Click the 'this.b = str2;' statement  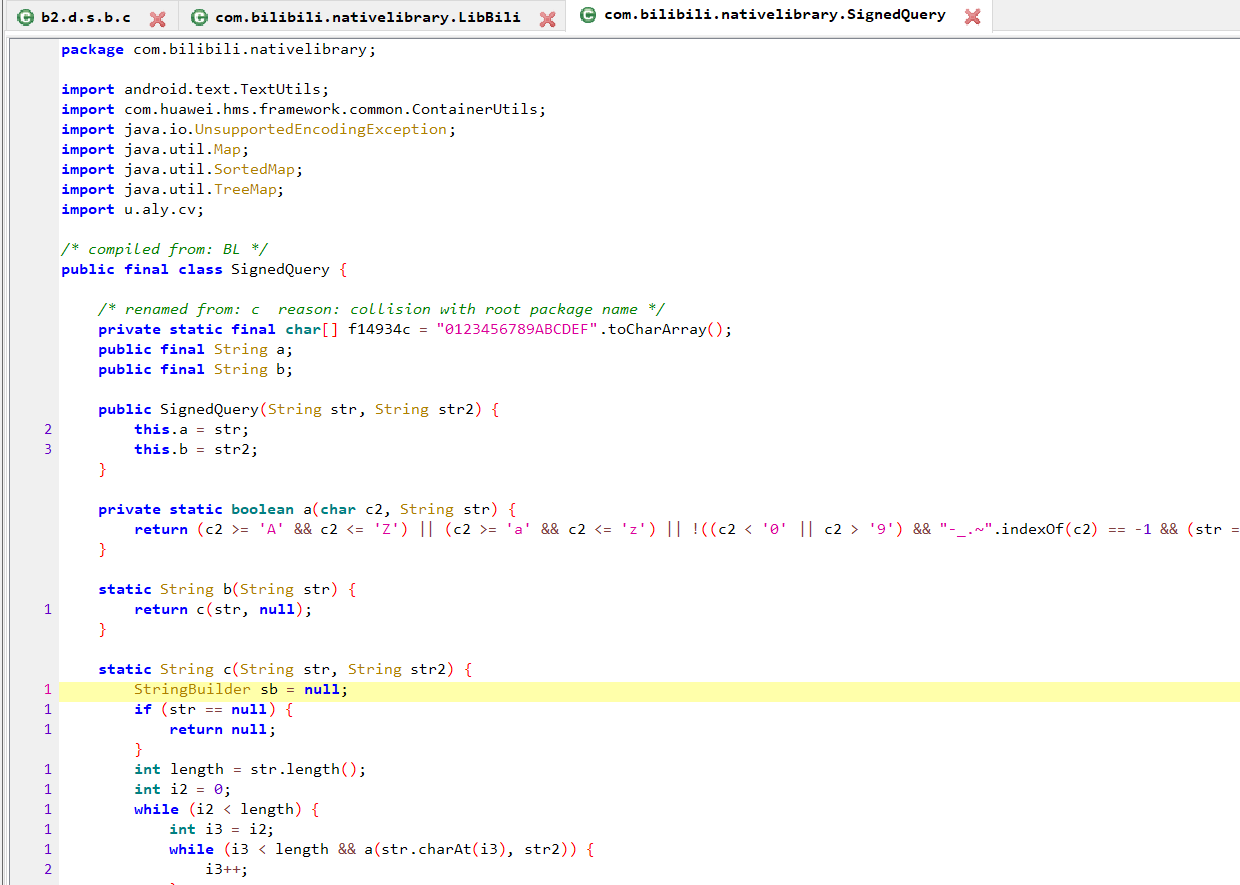coord(196,449)
